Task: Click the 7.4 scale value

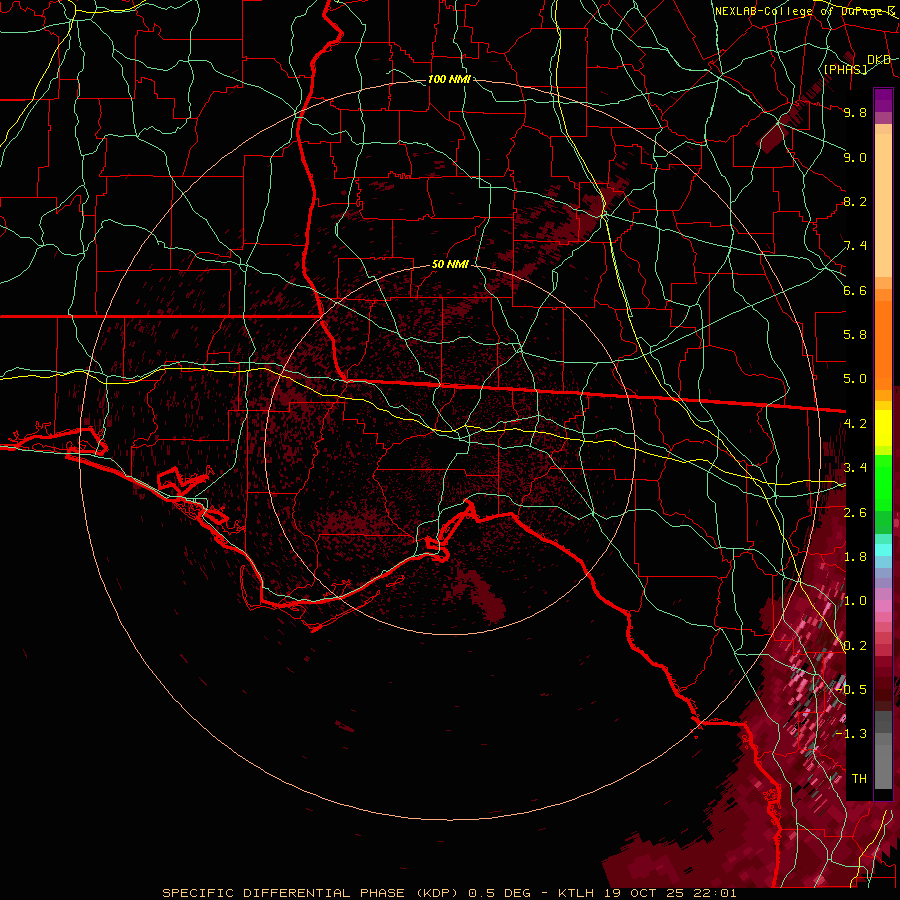Action: pos(855,246)
